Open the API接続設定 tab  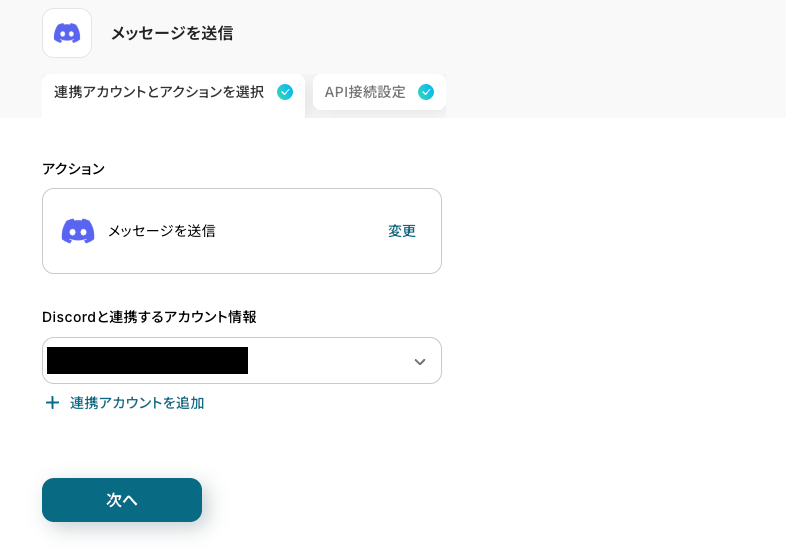pyautogui.click(x=365, y=92)
